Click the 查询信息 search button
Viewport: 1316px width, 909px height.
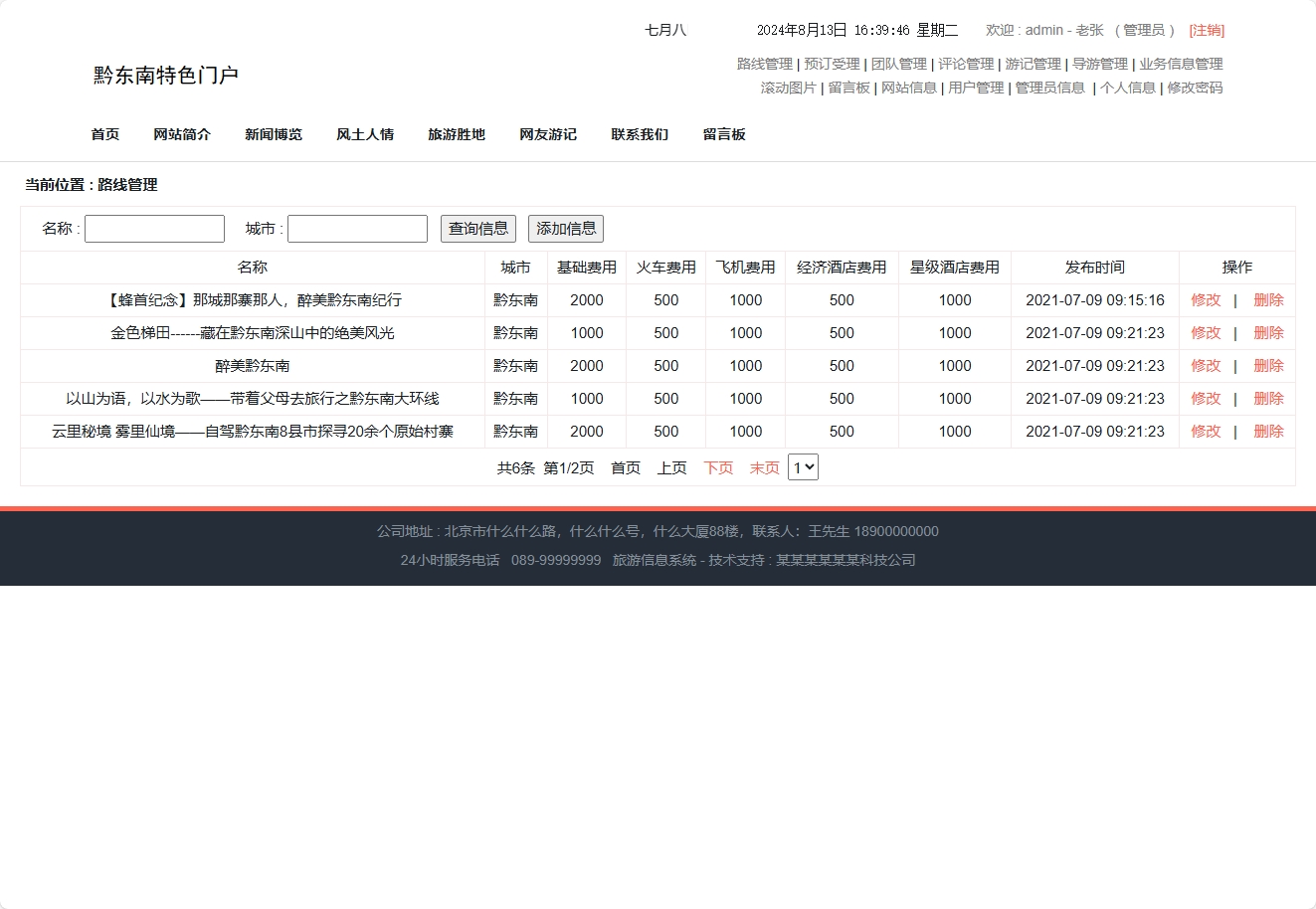[x=477, y=229]
